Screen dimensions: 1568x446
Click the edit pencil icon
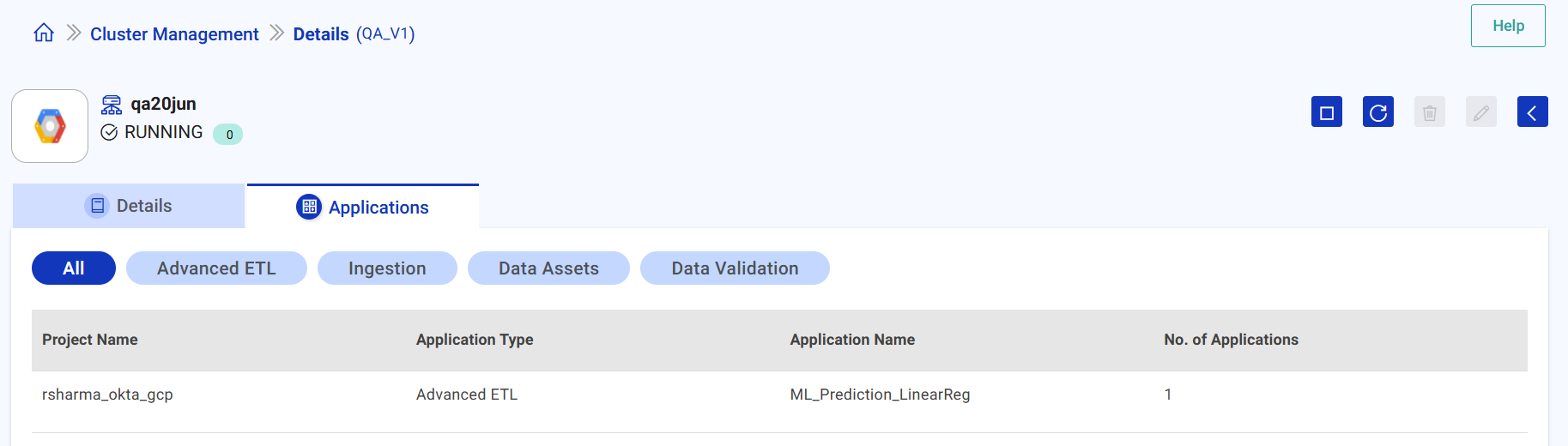click(1480, 112)
